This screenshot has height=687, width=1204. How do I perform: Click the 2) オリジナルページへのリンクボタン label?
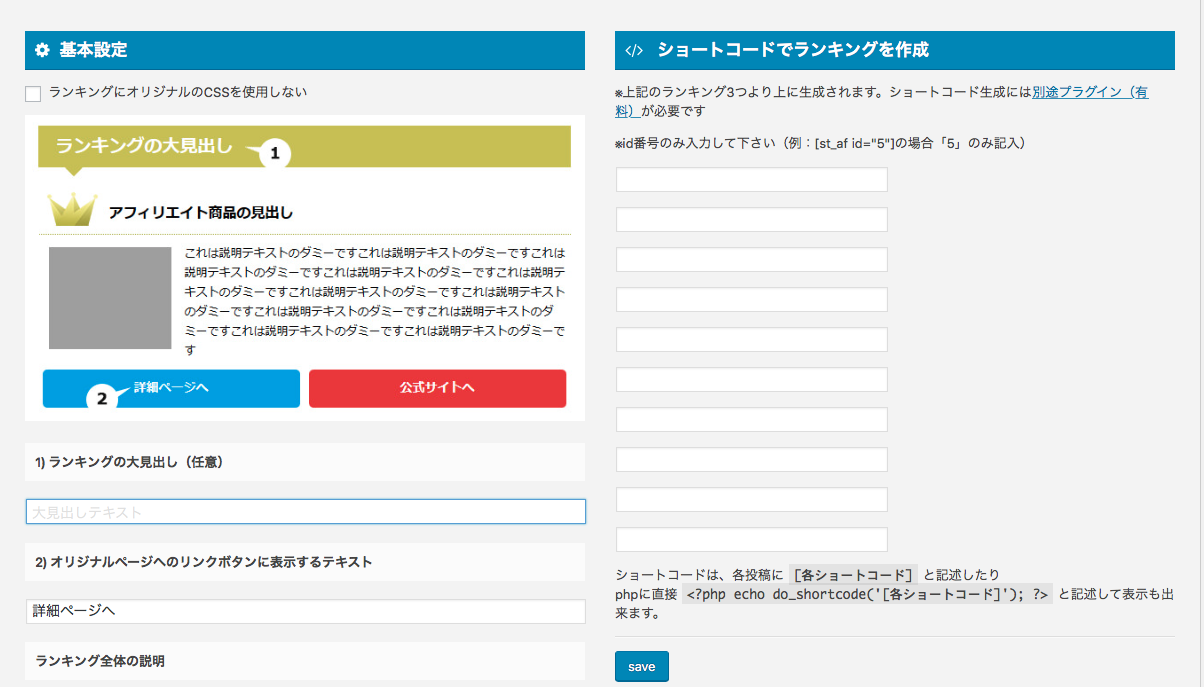click(204, 562)
